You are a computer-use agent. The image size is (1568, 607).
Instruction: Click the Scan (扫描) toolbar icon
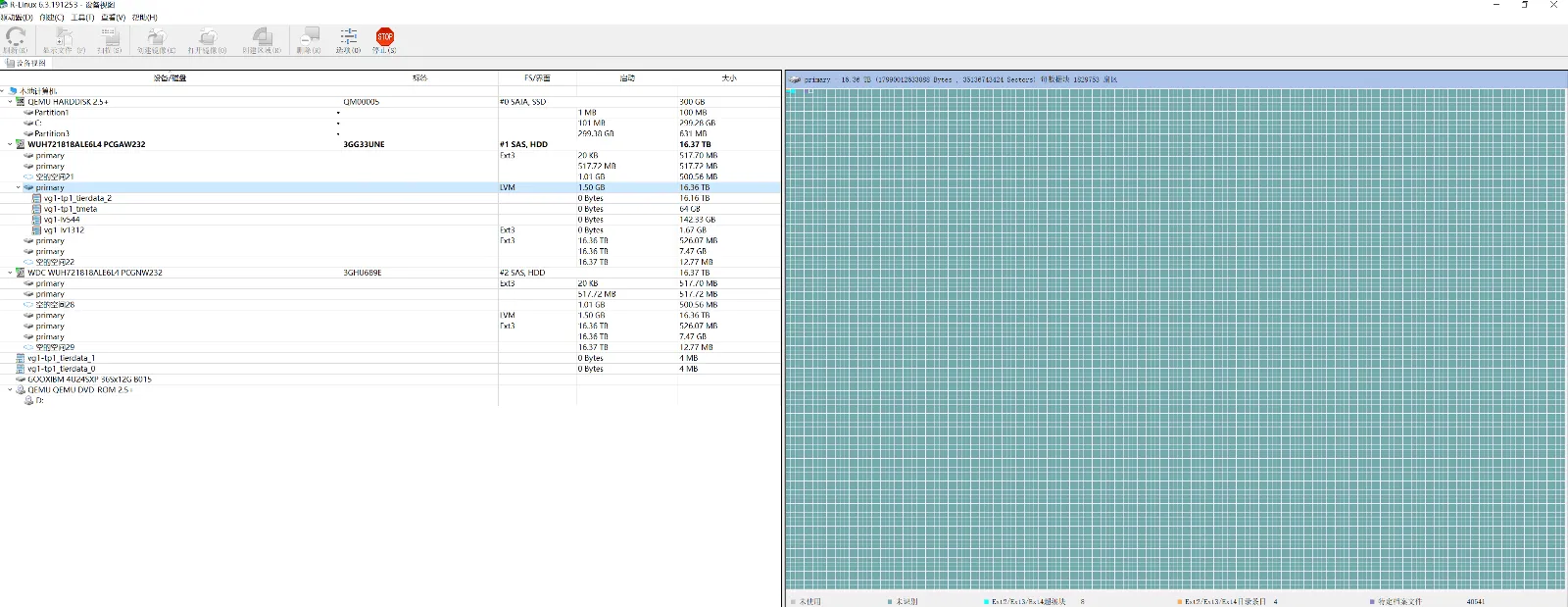point(109,38)
